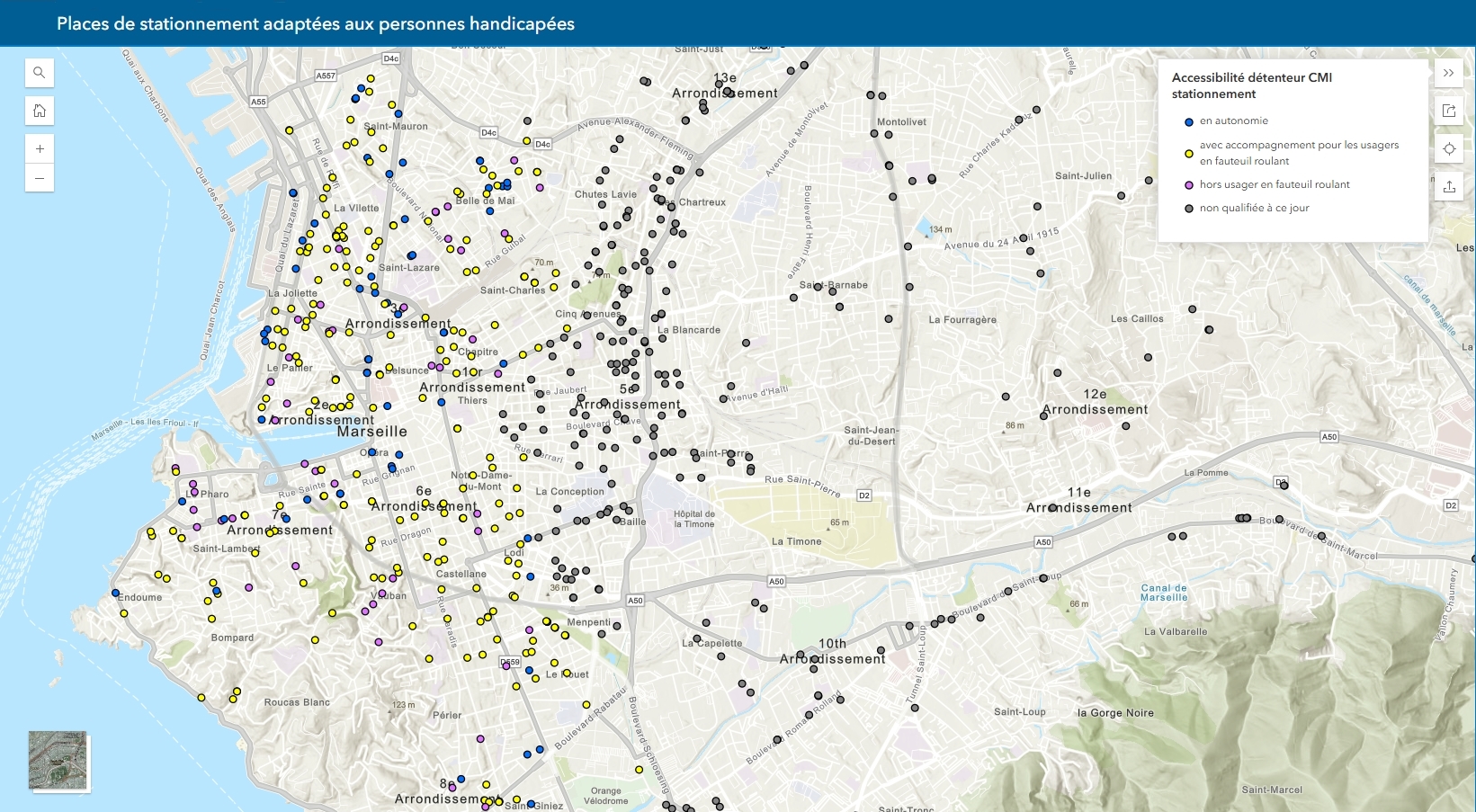Viewport: 1476px width, 812px height.
Task: Select 'non qualifiée à ce jour' legend label
Action: point(1254,208)
